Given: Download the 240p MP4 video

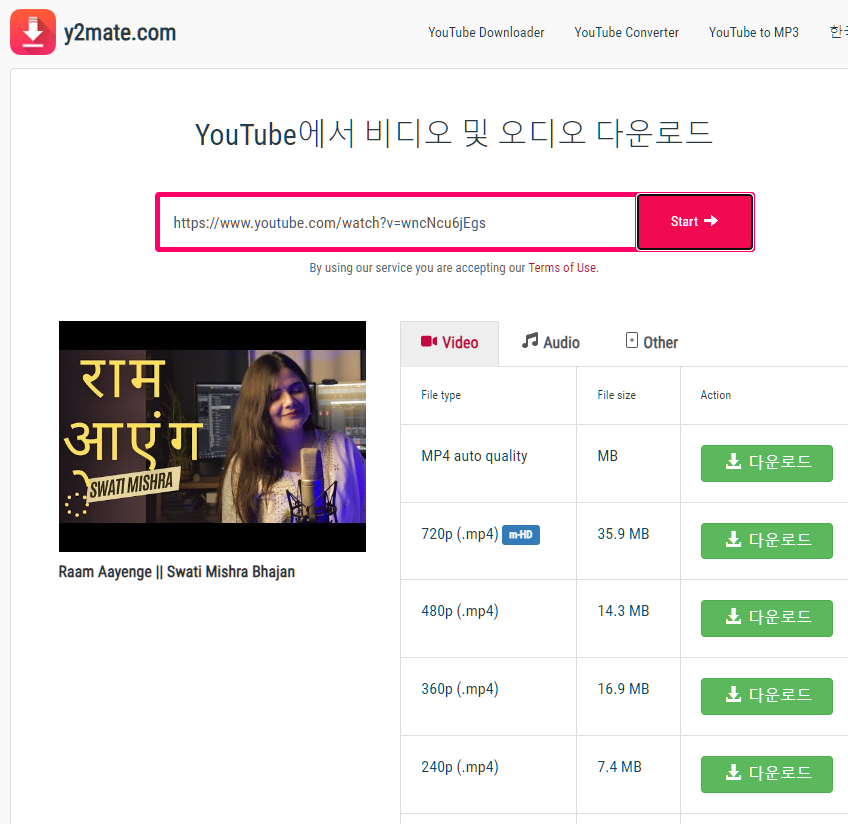Looking at the screenshot, I should (766, 774).
